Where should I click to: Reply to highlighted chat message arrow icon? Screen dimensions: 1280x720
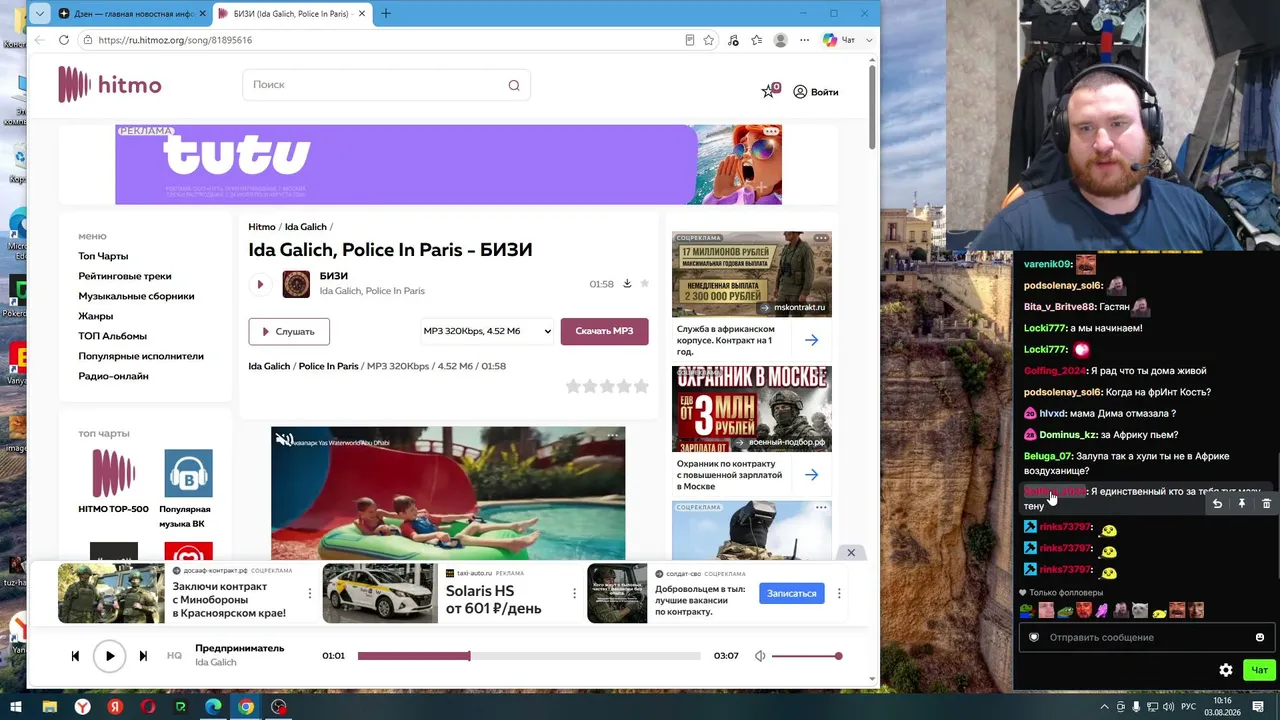1217,504
